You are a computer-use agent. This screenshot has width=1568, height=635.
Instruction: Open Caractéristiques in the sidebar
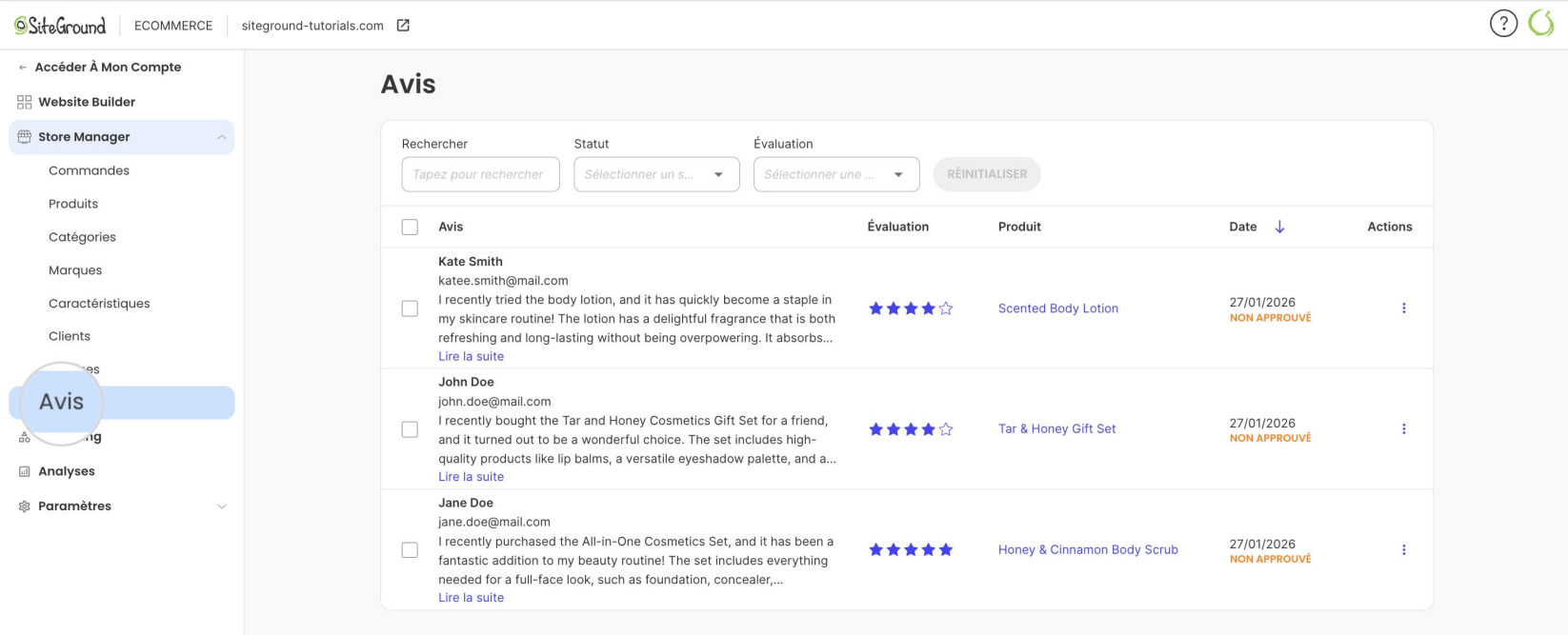pos(99,304)
